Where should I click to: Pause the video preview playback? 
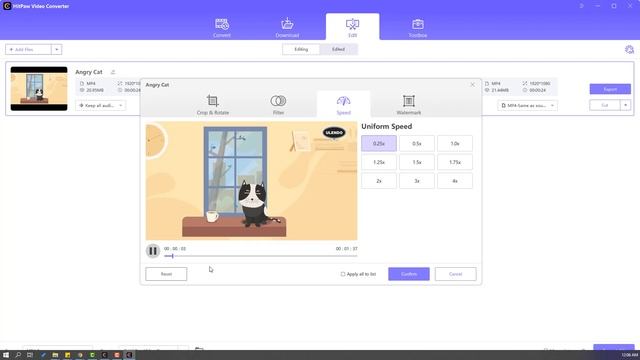(153, 251)
